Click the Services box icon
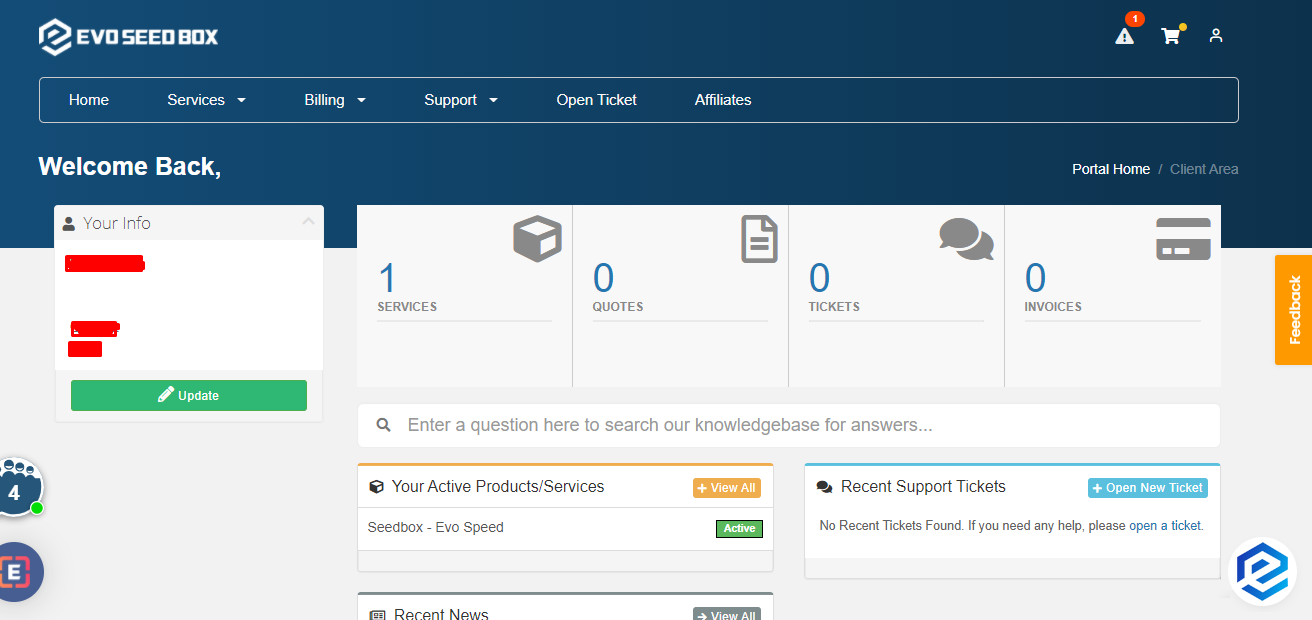Screen dimensions: 1312x620 pos(537,238)
